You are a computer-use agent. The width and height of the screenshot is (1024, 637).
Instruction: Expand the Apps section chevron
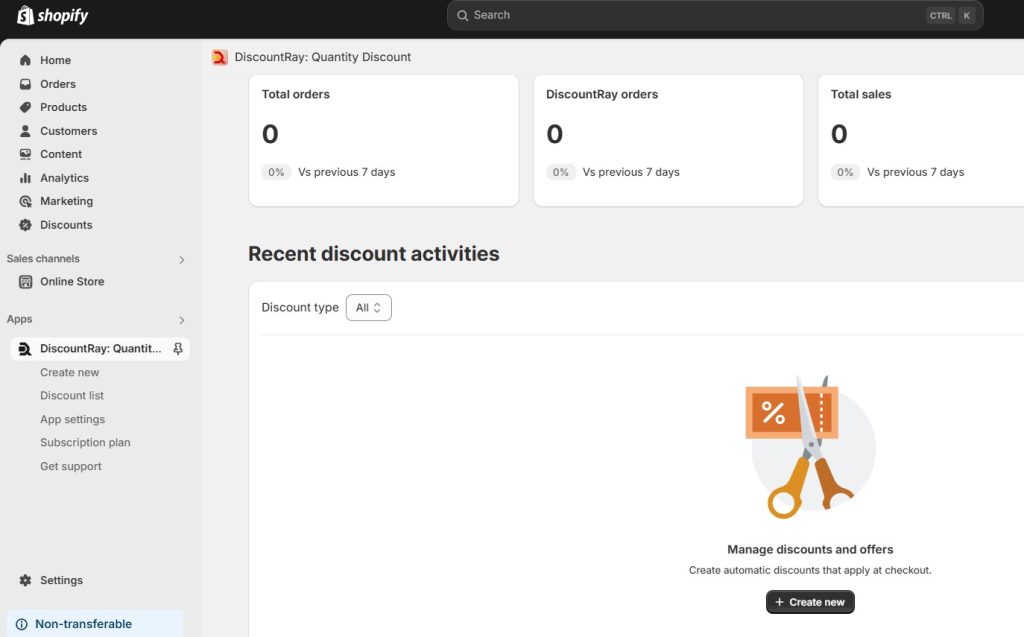(181, 320)
